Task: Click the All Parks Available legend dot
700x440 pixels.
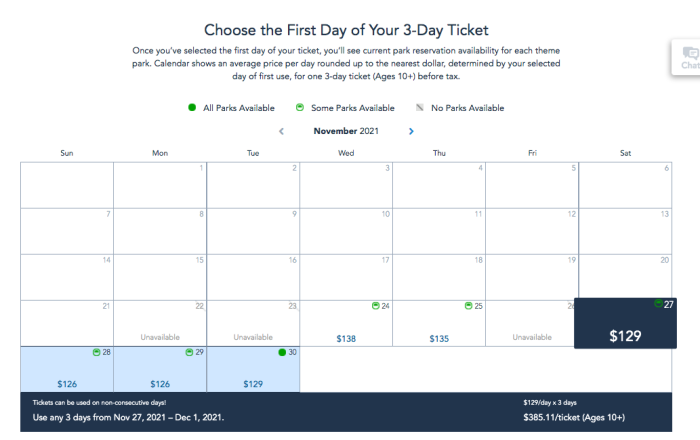Action: pos(192,108)
